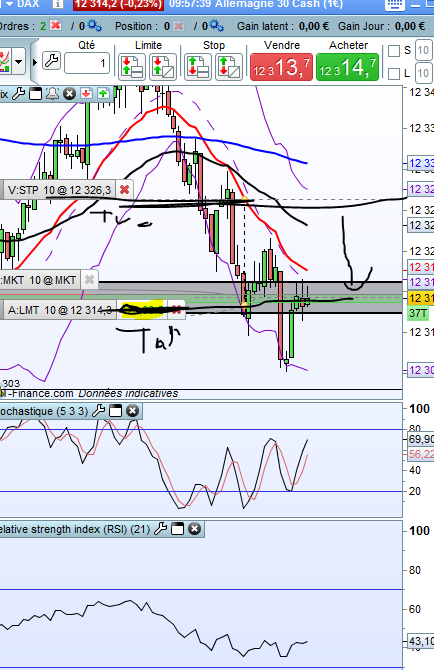Open Stochastique indicator wrench settings
Image resolution: width=434 pixels, height=670 pixels.
coord(98,411)
